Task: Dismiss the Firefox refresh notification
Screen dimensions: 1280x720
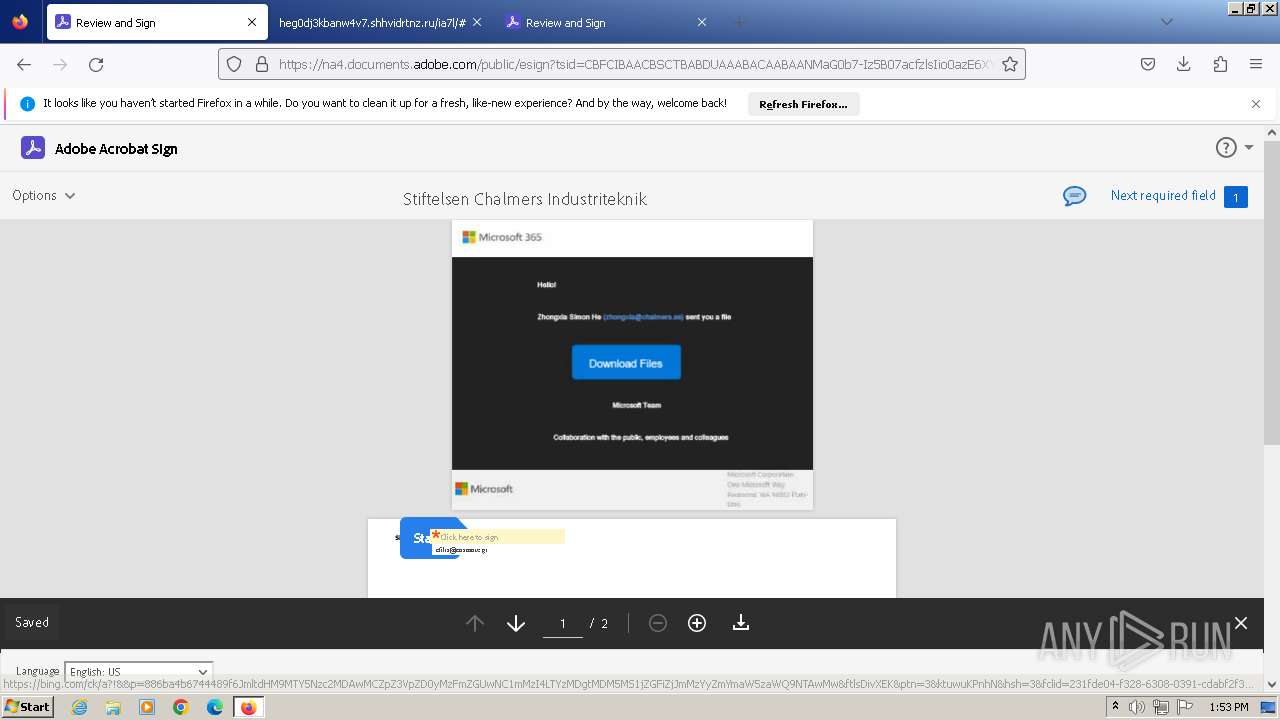Action: click(1256, 104)
